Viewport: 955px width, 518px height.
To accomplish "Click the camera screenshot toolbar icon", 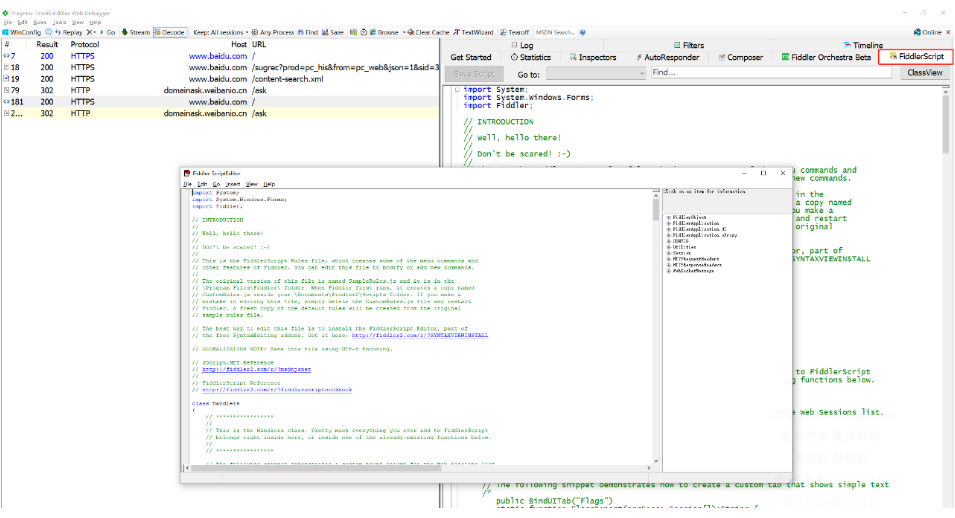I will (353, 32).
